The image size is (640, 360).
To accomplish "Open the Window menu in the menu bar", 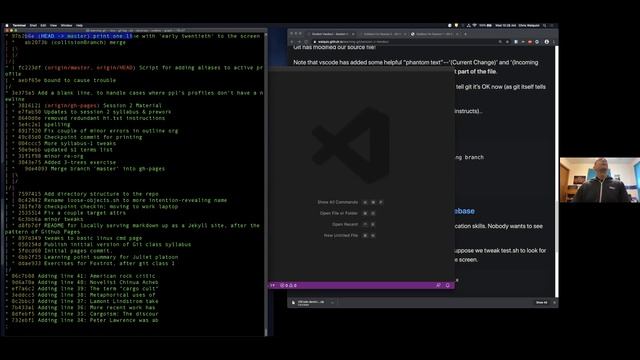I will click(x=66, y=25).
